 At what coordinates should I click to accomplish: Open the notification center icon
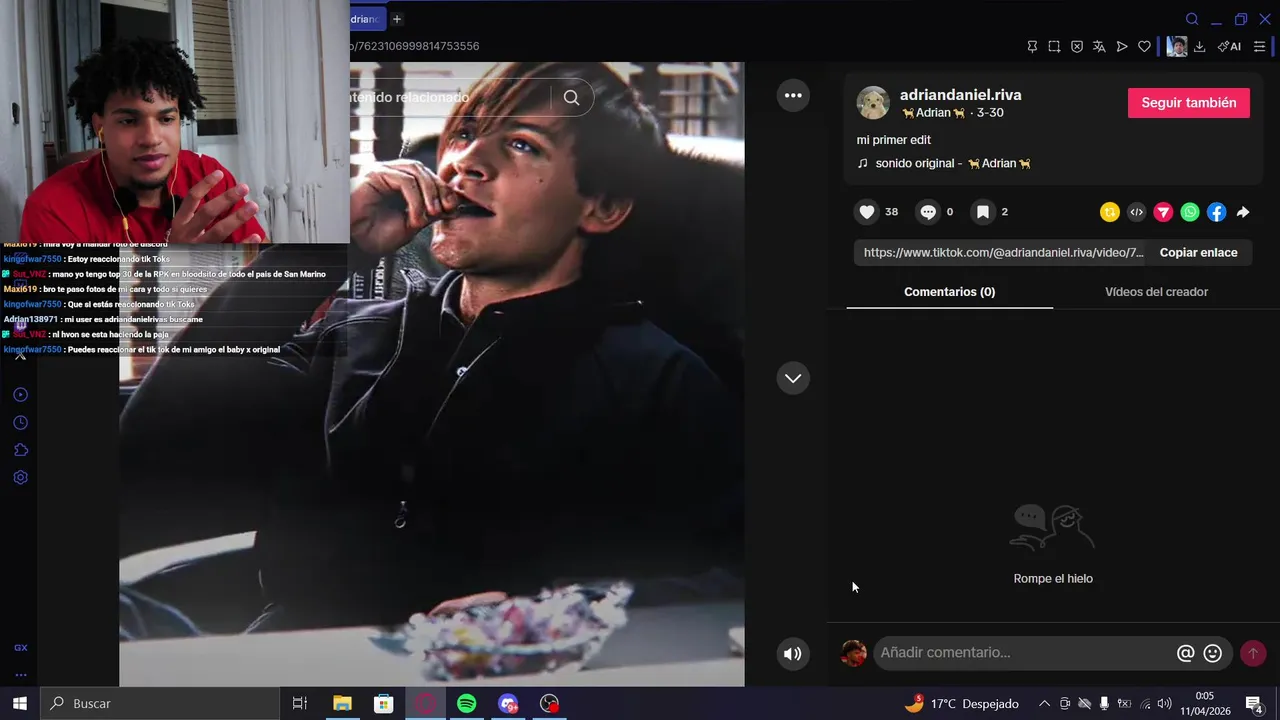point(1254,704)
